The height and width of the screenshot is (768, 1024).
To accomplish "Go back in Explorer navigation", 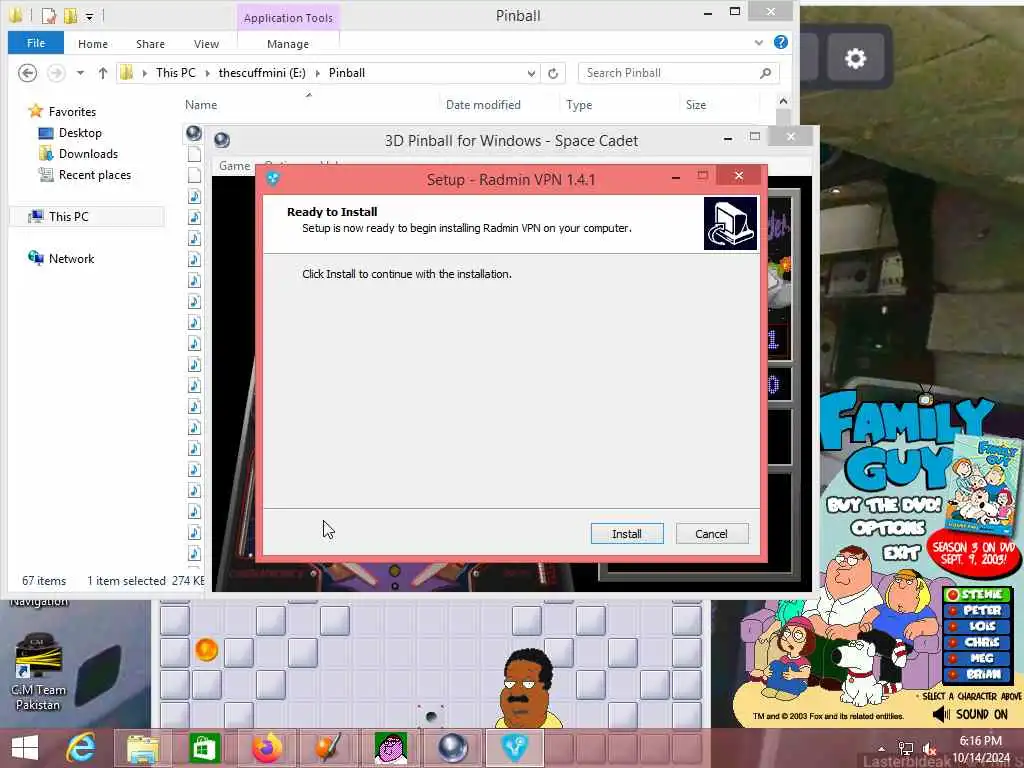I will point(27,72).
